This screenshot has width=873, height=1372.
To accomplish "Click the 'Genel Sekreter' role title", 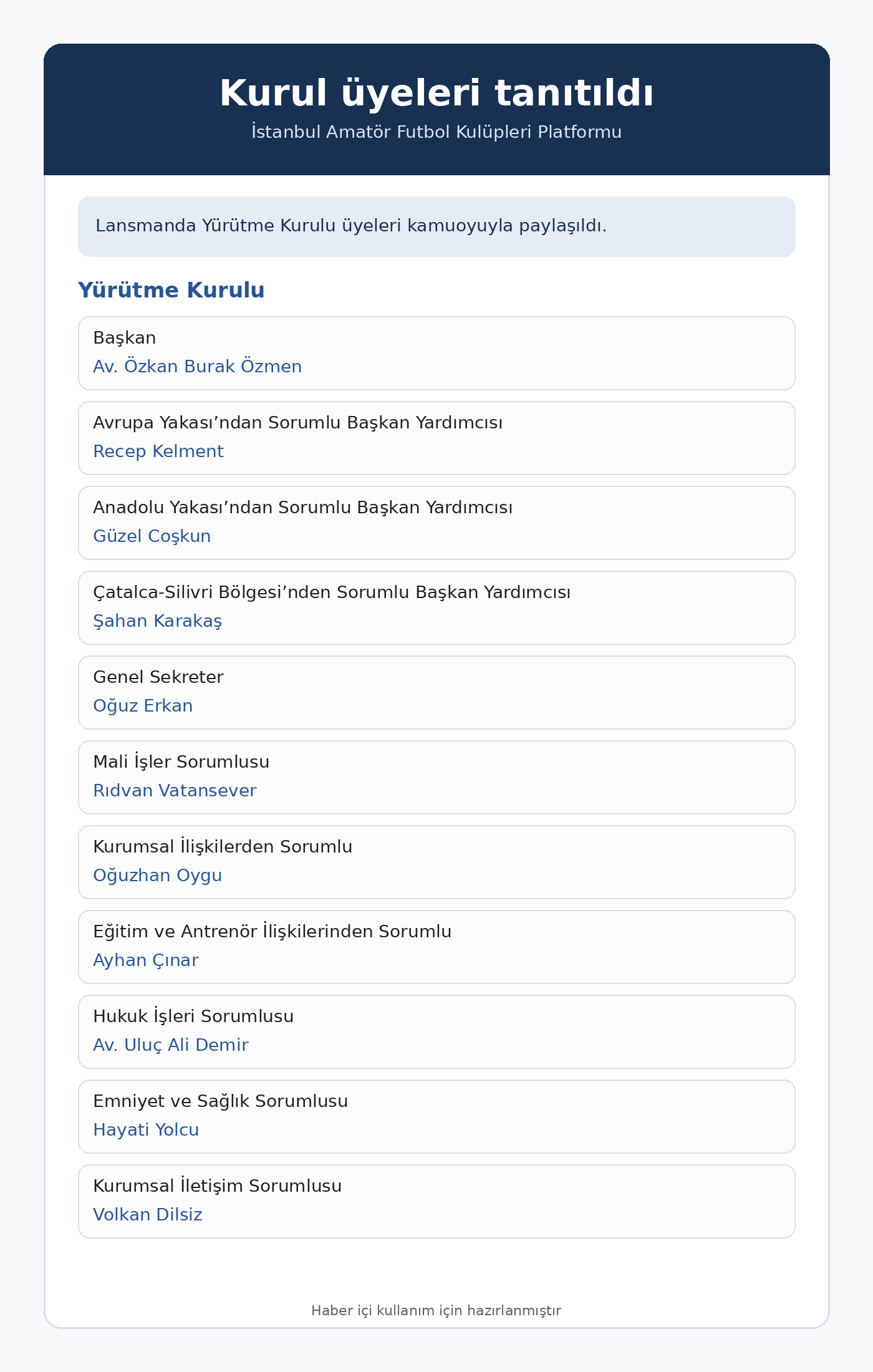I will (x=158, y=677).
